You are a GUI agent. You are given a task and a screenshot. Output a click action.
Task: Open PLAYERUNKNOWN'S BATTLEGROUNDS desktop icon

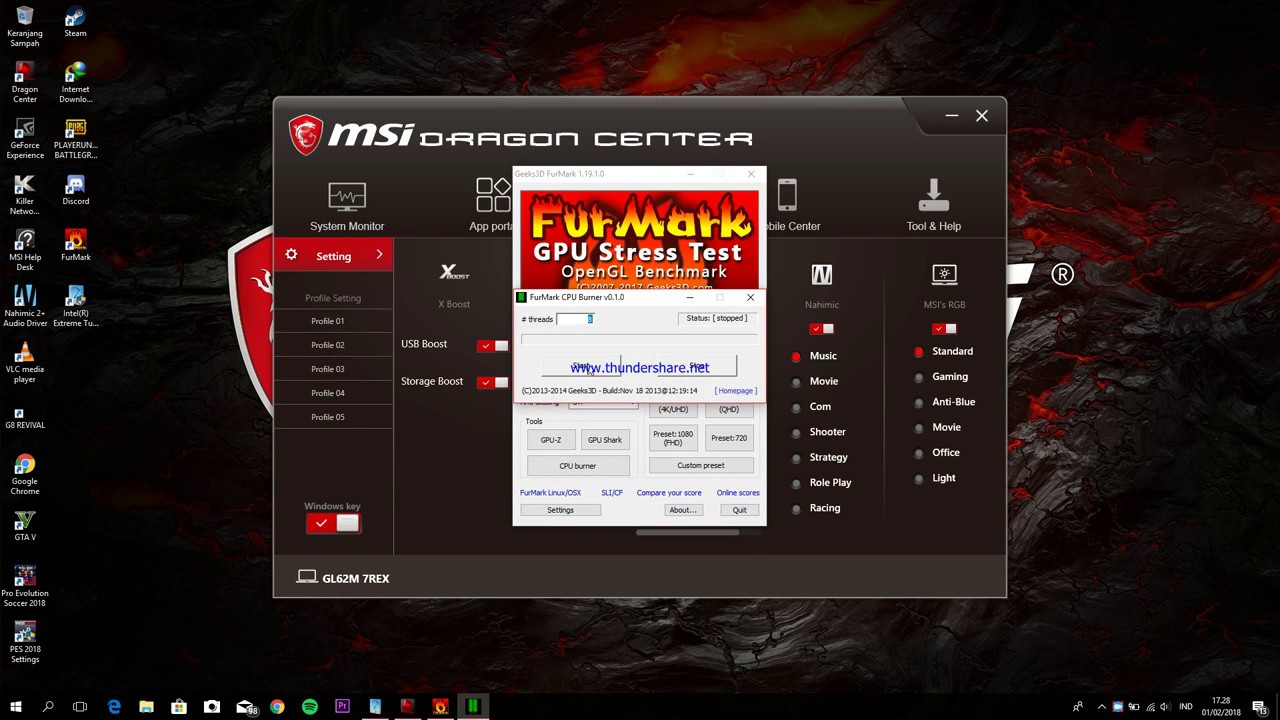click(75, 139)
